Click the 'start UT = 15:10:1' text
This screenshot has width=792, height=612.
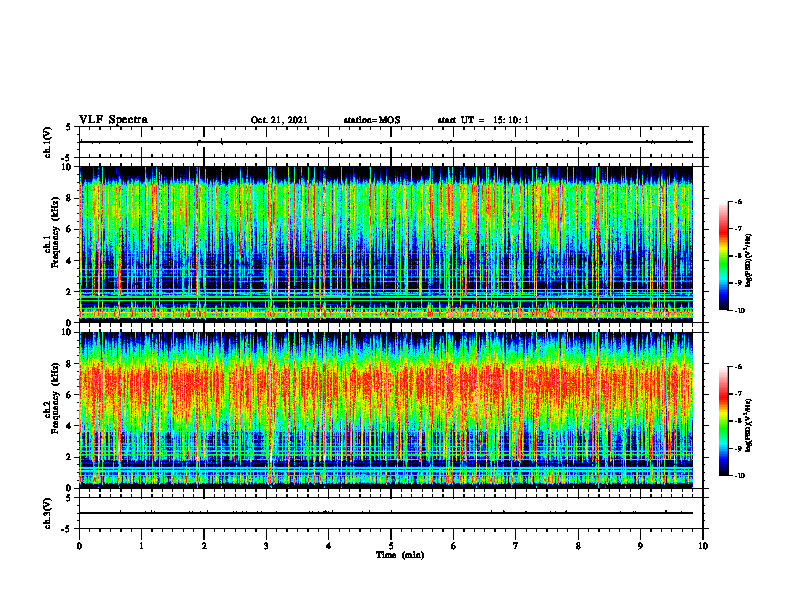[x=483, y=120]
